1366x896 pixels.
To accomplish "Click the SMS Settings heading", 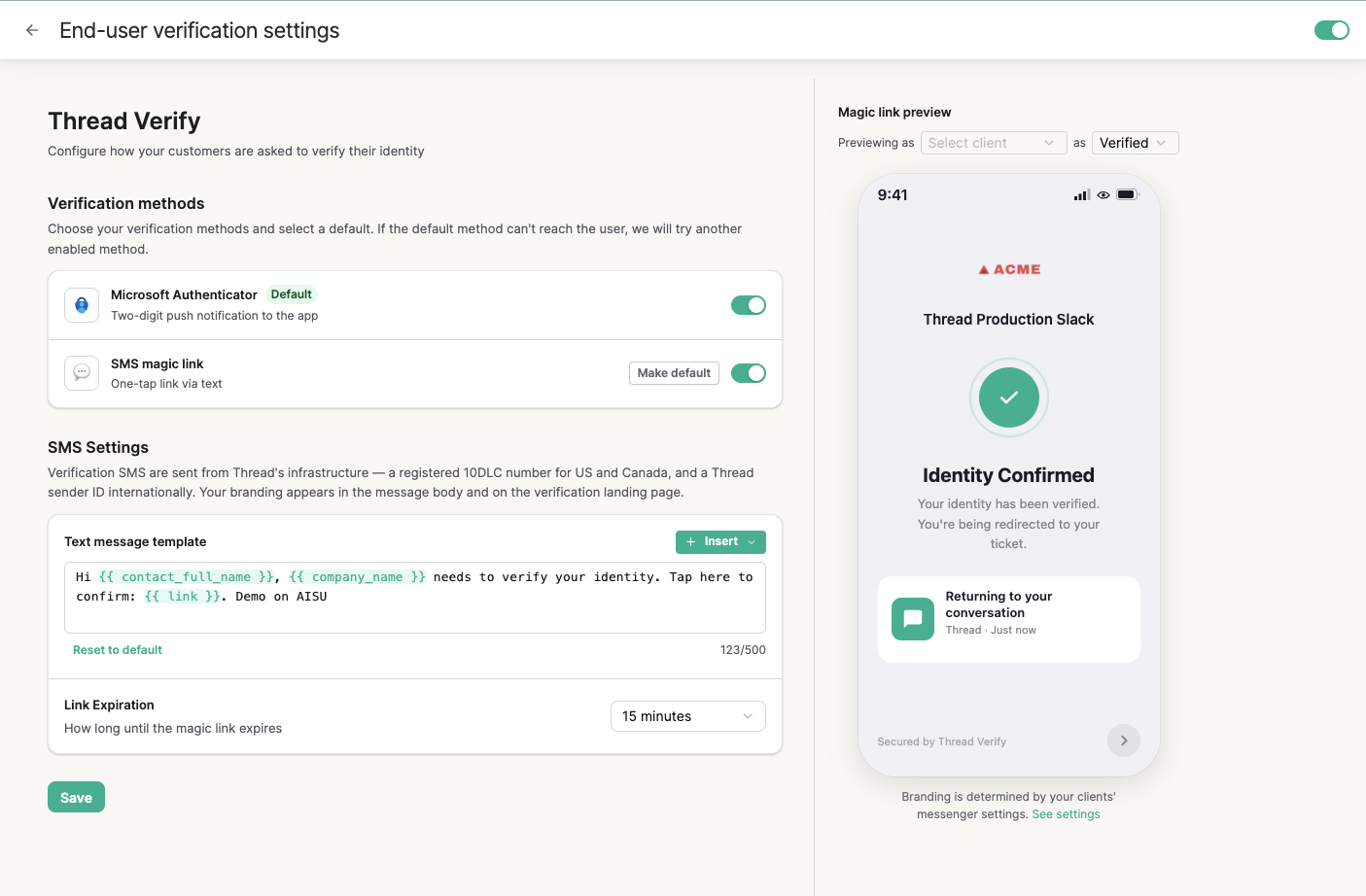I will click(x=98, y=447).
